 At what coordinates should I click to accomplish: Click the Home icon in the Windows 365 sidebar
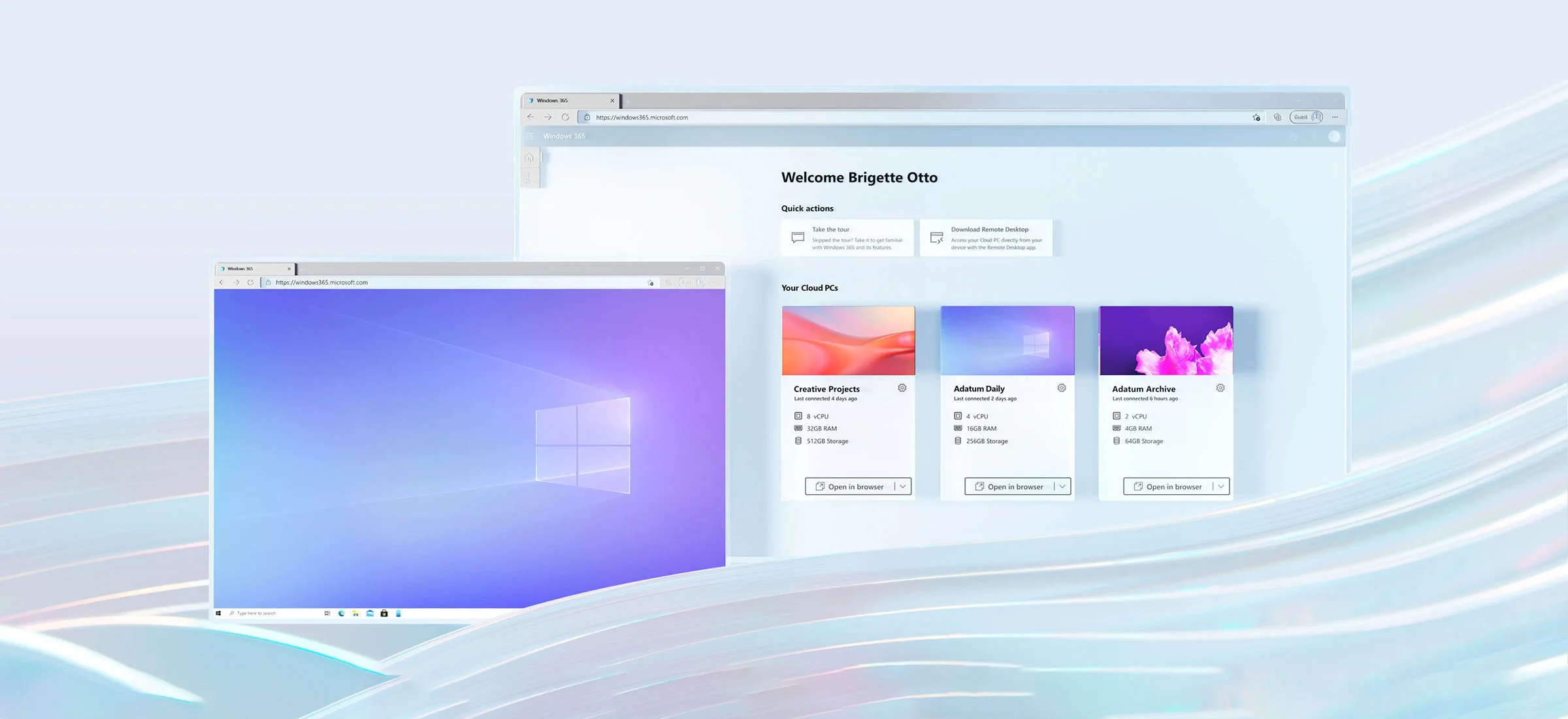pyautogui.click(x=529, y=158)
